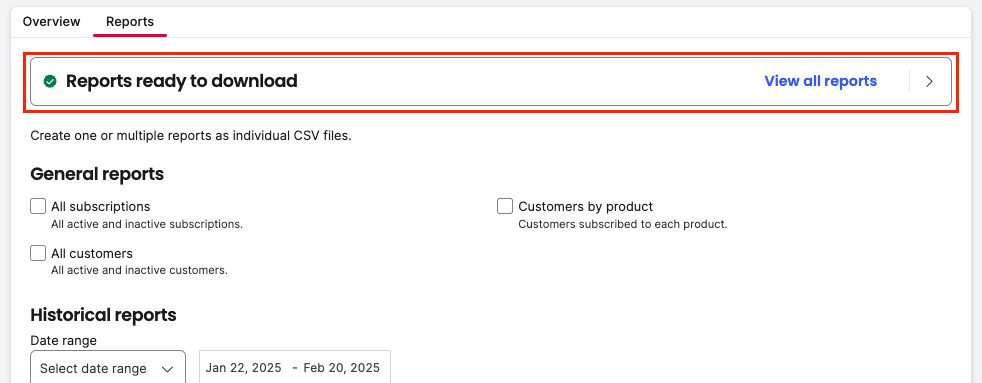Screen dimensions: 982x383
Task: Expand the Select date range combo box
Action: (108, 368)
